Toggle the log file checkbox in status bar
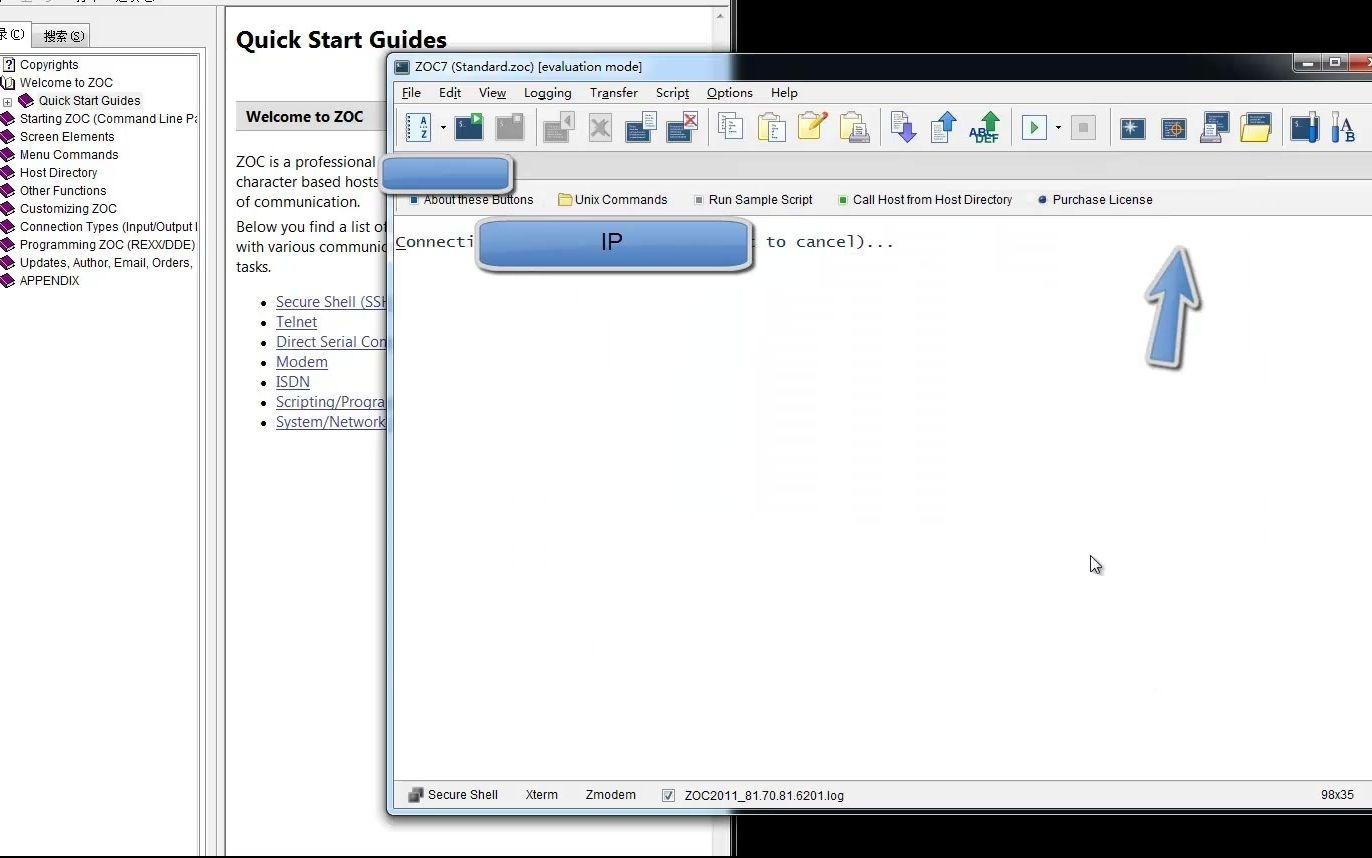The height and width of the screenshot is (858, 1372). click(x=668, y=796)
